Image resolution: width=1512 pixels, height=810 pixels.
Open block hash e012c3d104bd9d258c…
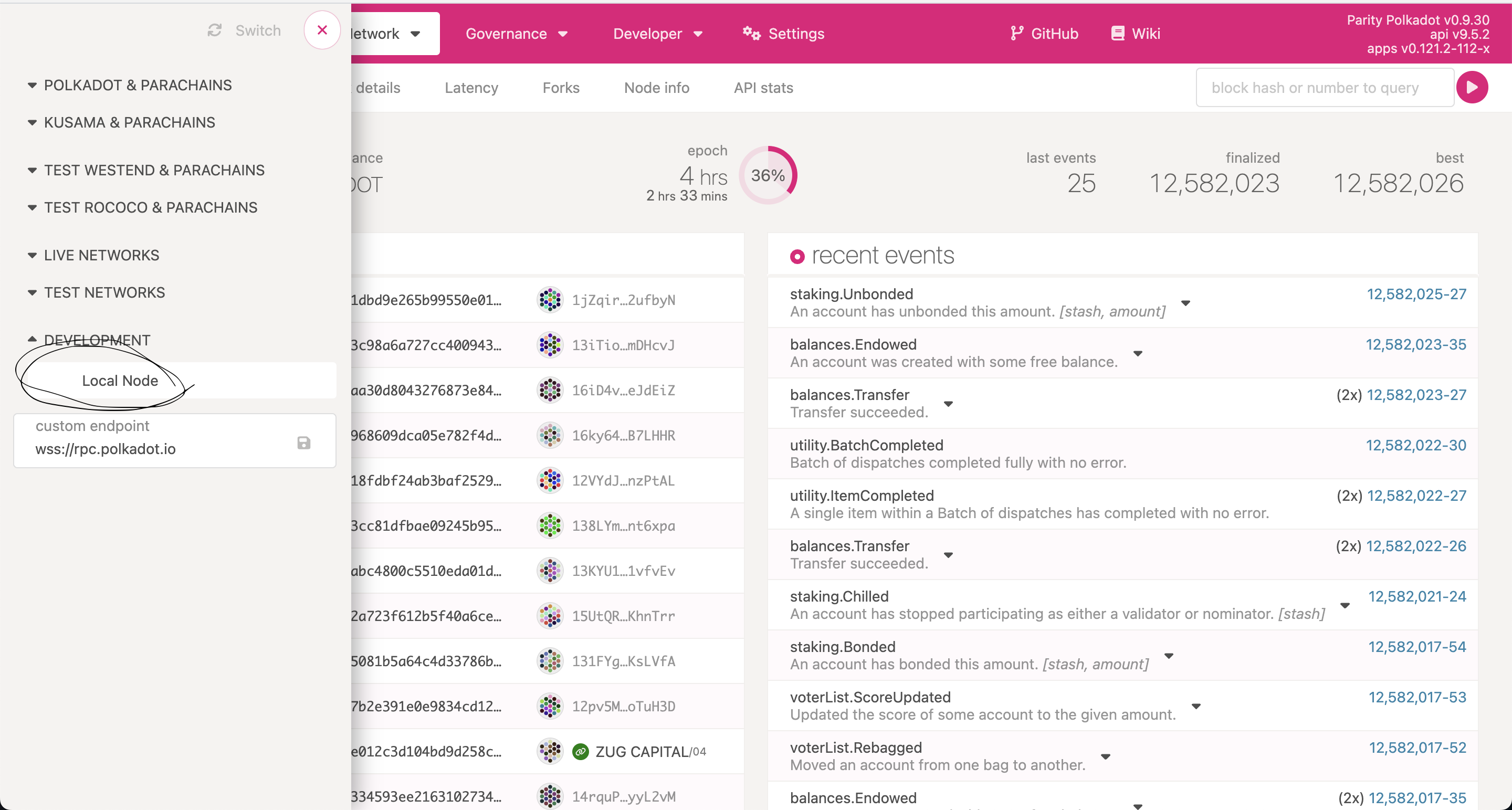tap(427, 752)
